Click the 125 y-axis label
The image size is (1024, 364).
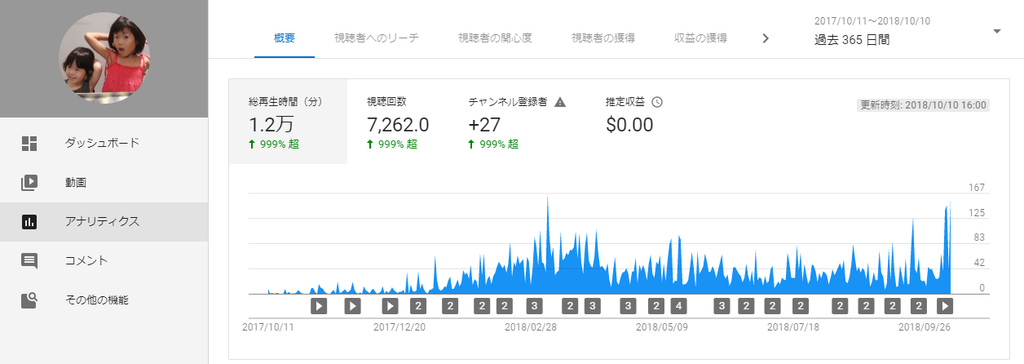(978, 213)
